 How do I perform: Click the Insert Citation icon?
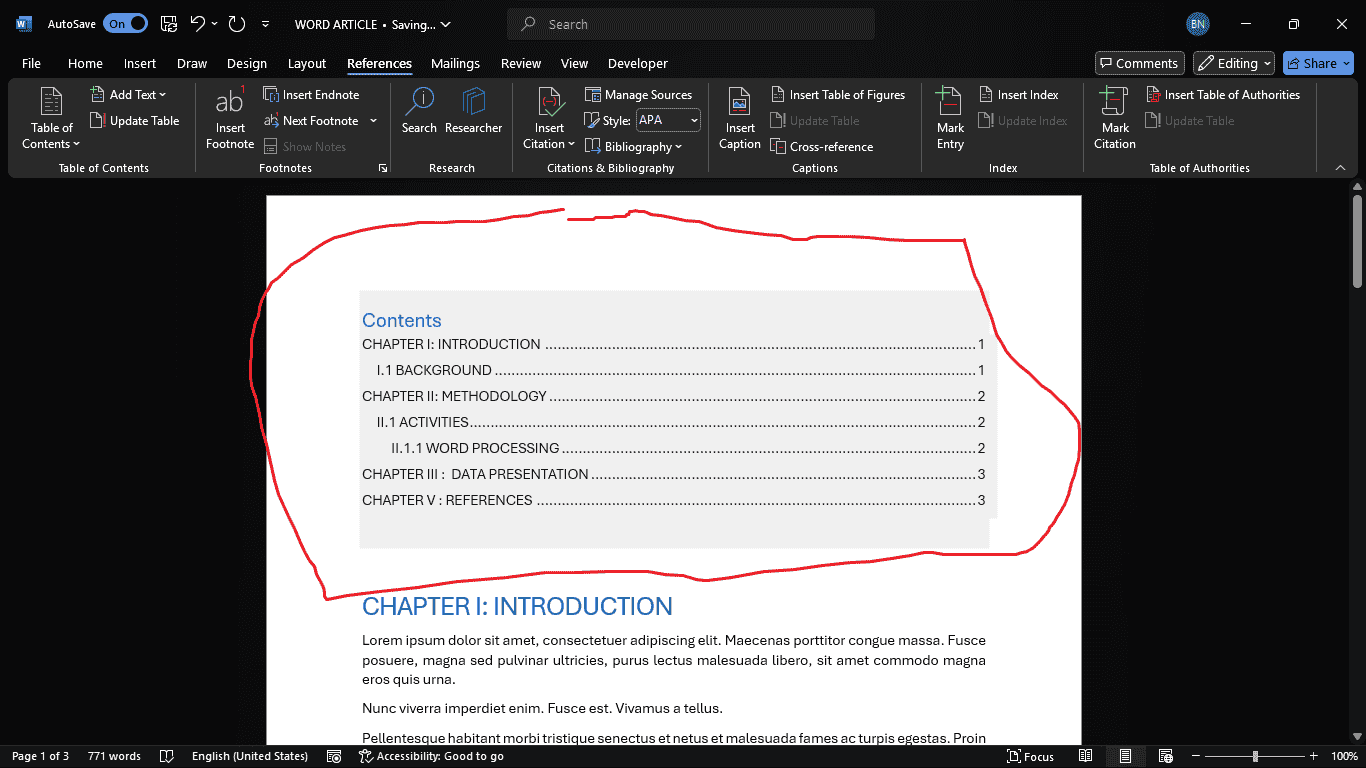click(549, 103)
